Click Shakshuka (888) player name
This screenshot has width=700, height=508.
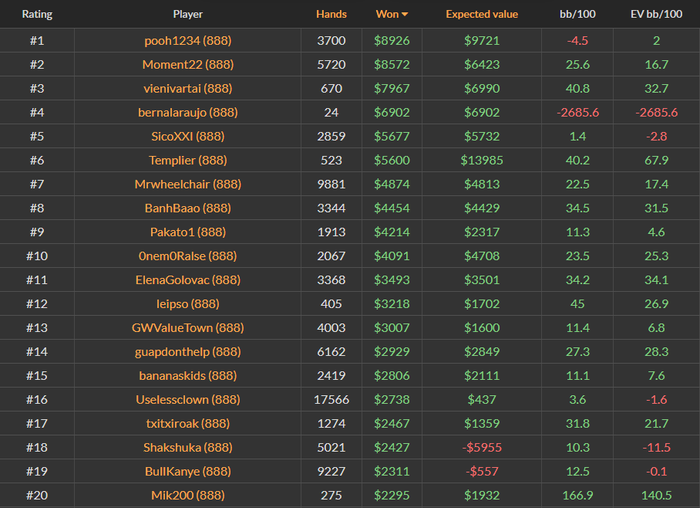pos(188,448)
